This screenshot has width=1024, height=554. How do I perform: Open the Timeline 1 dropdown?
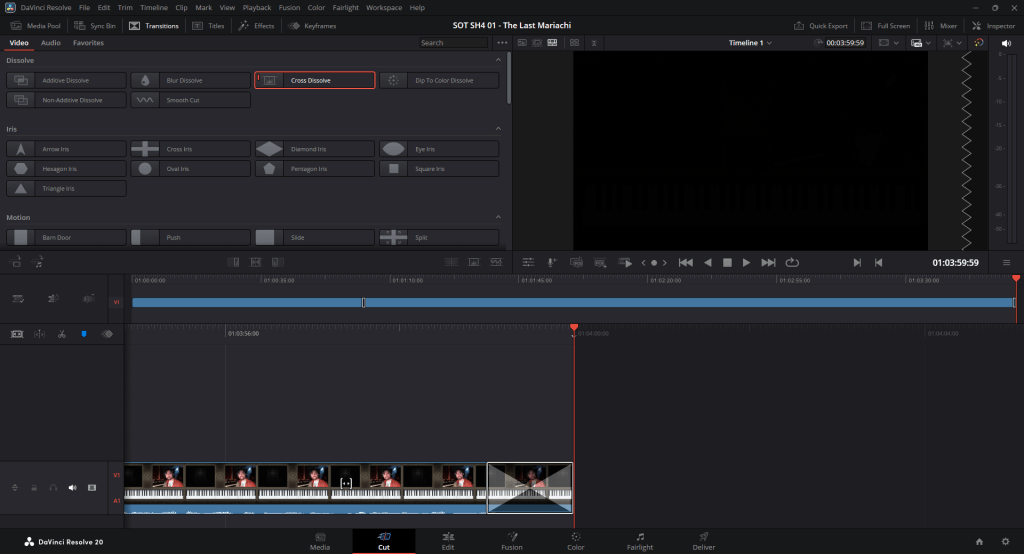750,43
